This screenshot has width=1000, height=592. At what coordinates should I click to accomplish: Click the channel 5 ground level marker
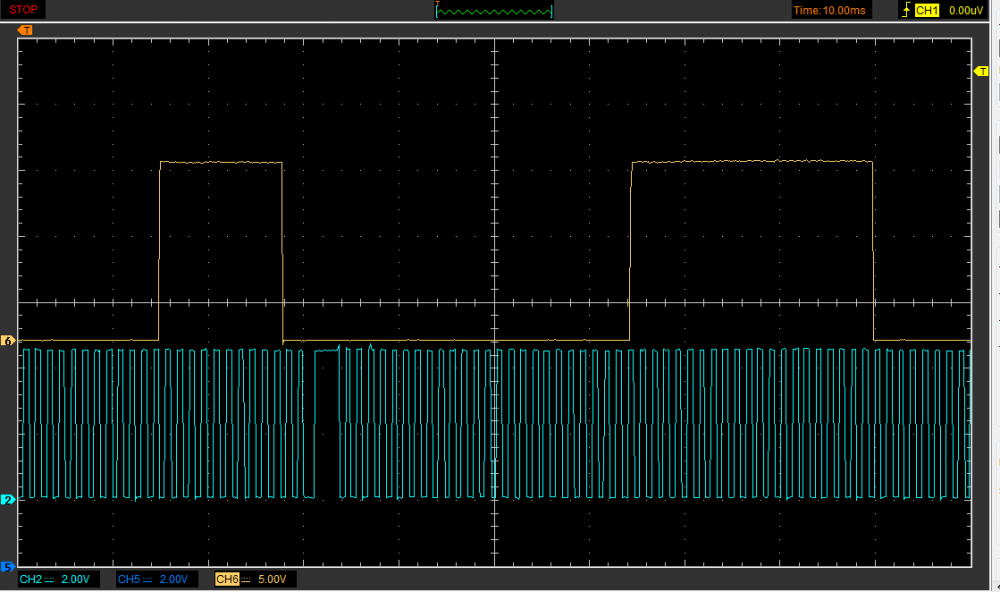[x=9, y=565]
